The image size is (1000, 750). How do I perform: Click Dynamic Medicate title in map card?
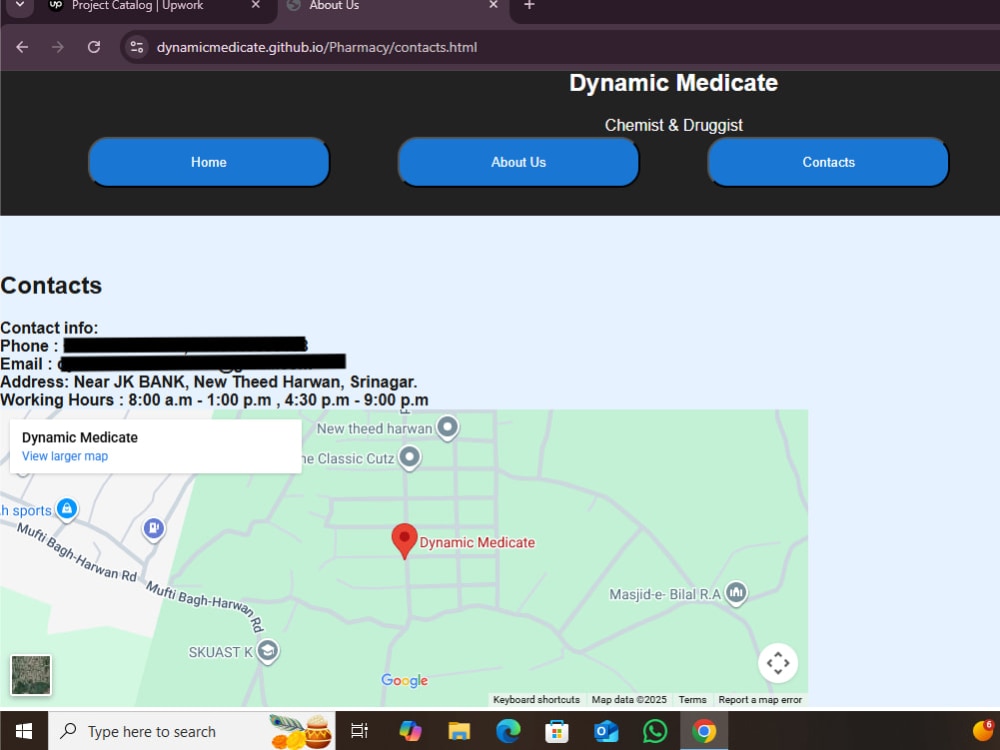coord(80,438)
